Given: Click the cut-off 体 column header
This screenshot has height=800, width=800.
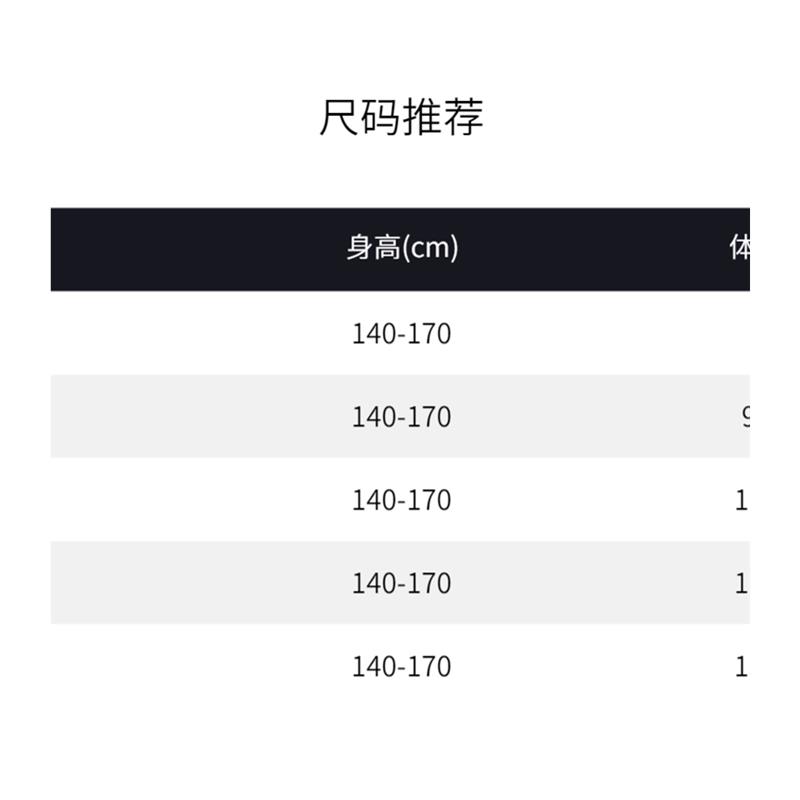Looking at the screenshot, I should point(740,248).
